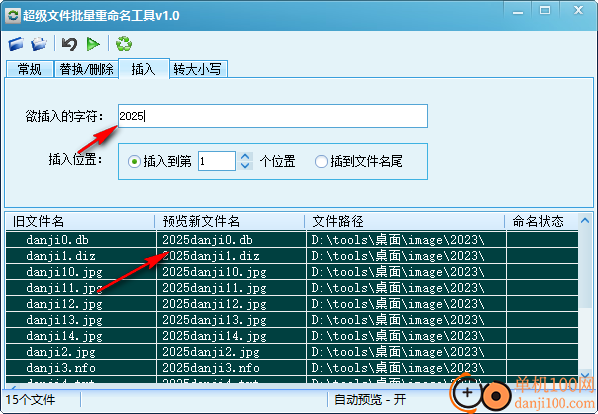Click preview name 2025danji0.db
Image resolution: width=598 pixels, height=414 pixels.
click(x=207, y=240)
